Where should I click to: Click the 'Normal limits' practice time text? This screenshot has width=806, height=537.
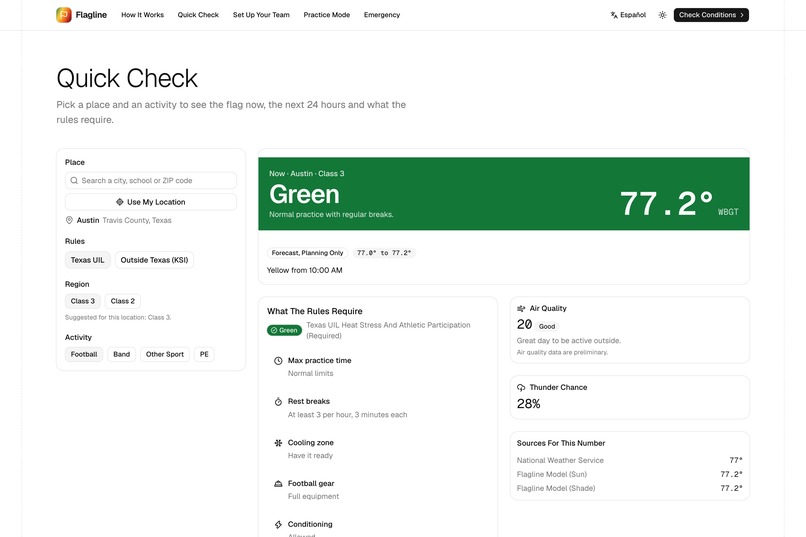click(x=310, y=374)
